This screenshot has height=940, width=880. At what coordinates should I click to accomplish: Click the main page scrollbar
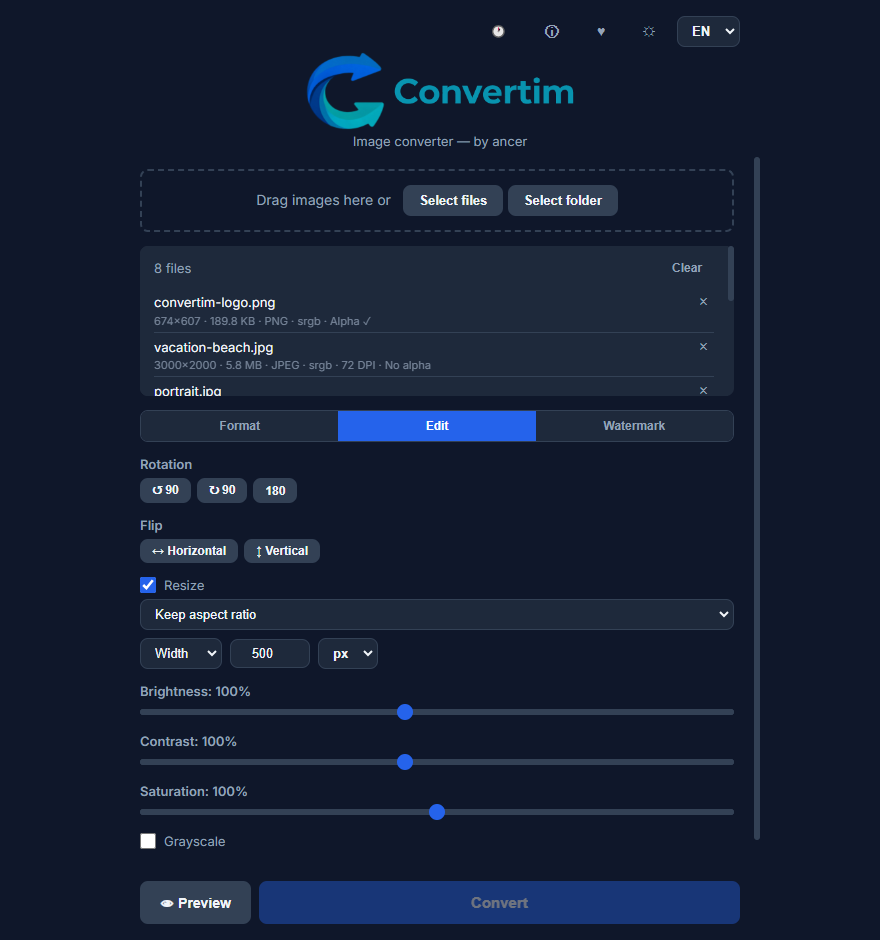coord(757,498)
